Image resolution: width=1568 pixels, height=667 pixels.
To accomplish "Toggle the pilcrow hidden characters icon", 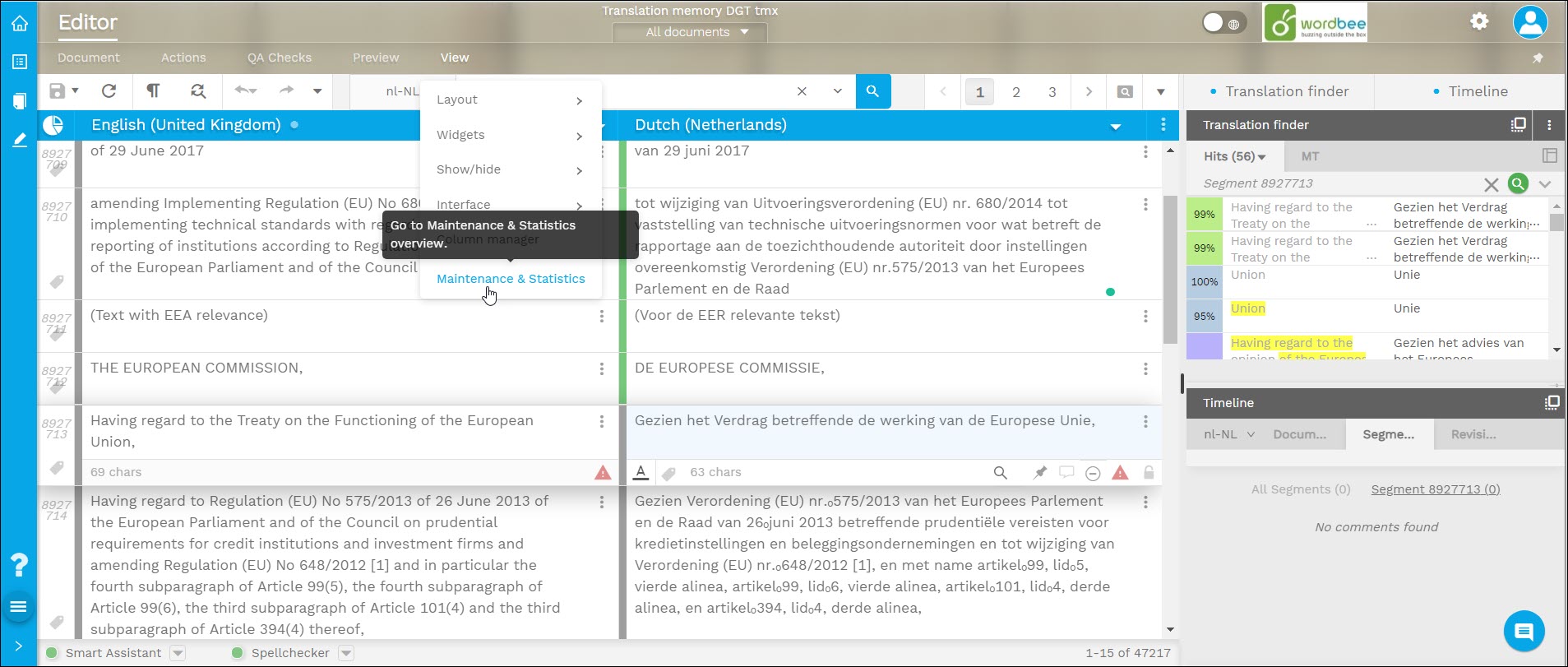I will [153, 91].
